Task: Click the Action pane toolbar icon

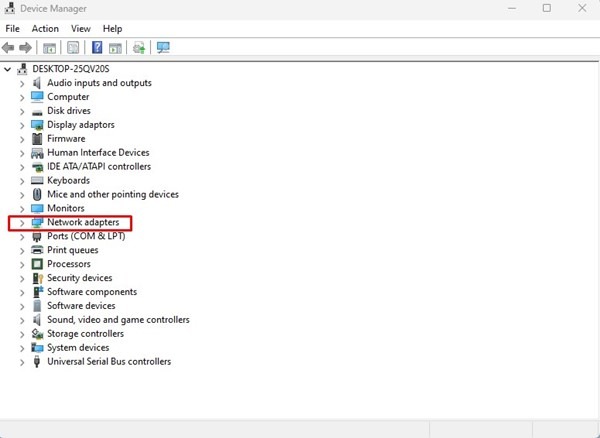Action: pyautogui.click(x=116, y=47)
